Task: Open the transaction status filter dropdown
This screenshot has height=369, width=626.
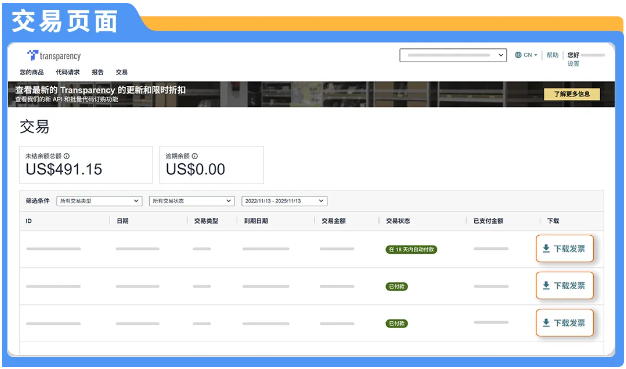Action: [192, 201]
